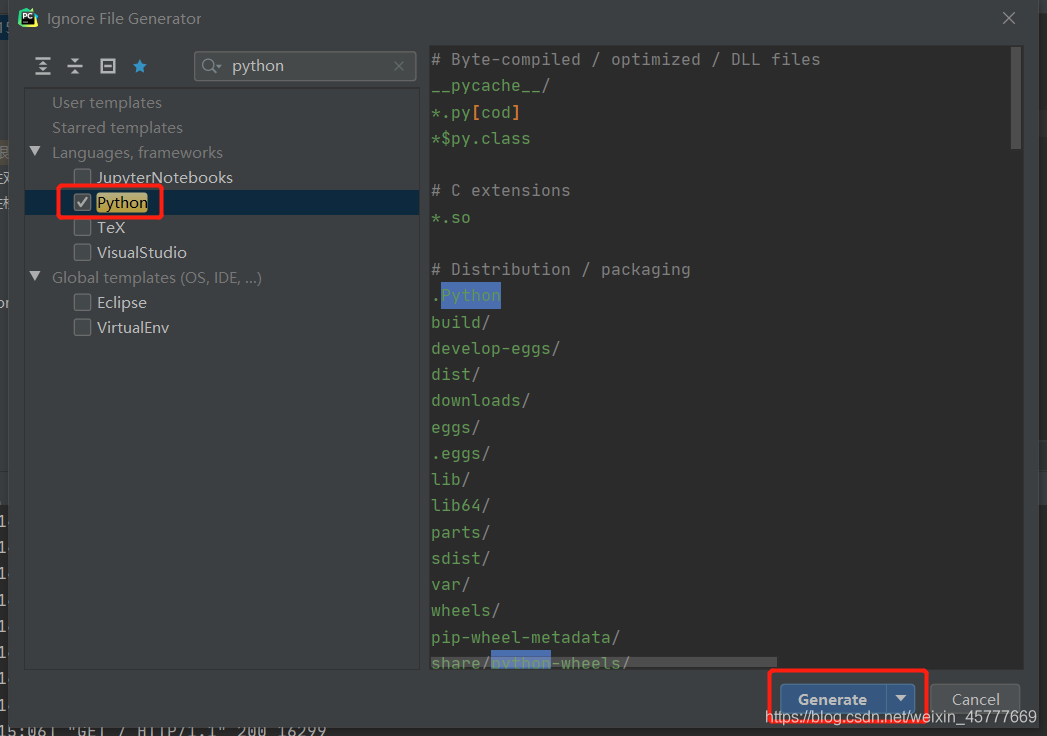The height and width of the screenshot is (736, 1047).
Task: Click the Global templates (OS, IDE, ...) label
Action: [157, 278]
